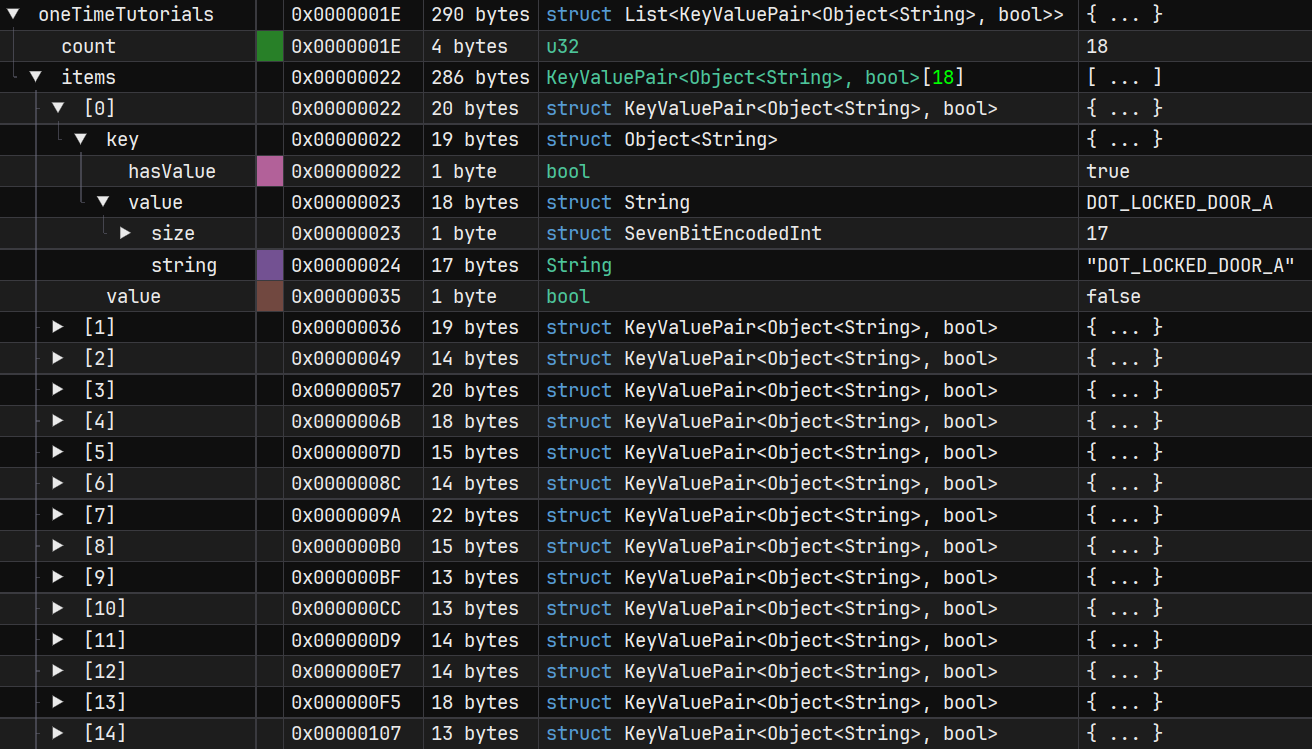Click the address 0x0000001E of oneTimeTutorials
This screenshot has height=749, width=1312.
pyautogui.click(x=346, y=14)
